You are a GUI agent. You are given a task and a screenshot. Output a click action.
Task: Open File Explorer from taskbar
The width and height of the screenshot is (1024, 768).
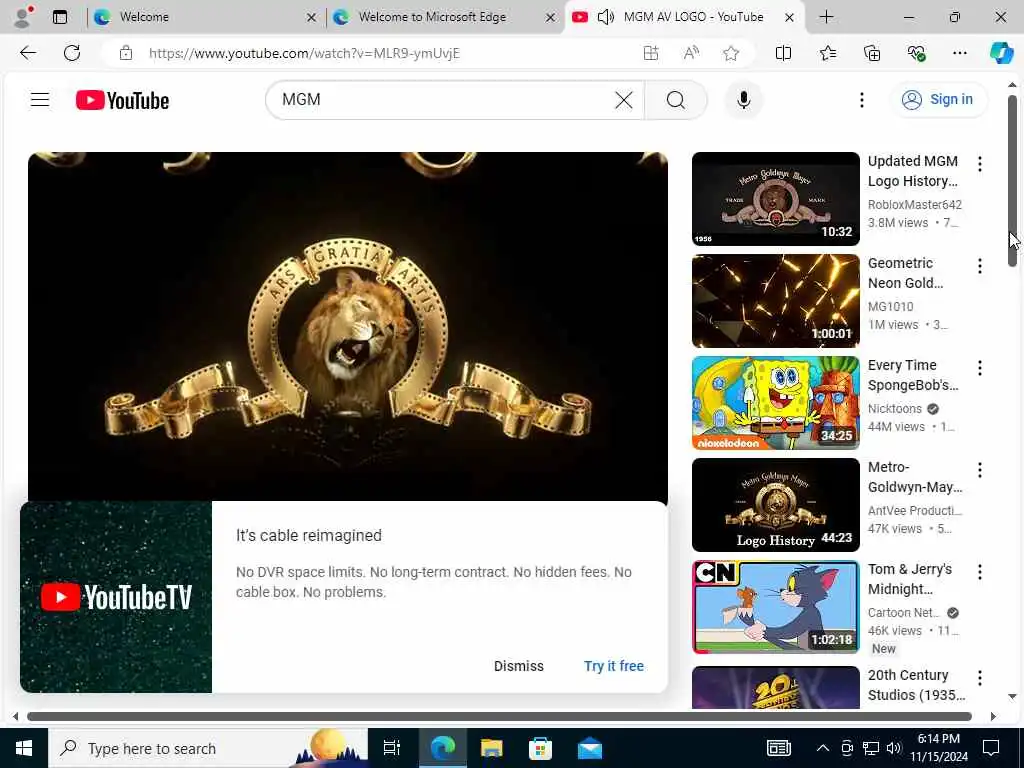[x=491, y=748]
